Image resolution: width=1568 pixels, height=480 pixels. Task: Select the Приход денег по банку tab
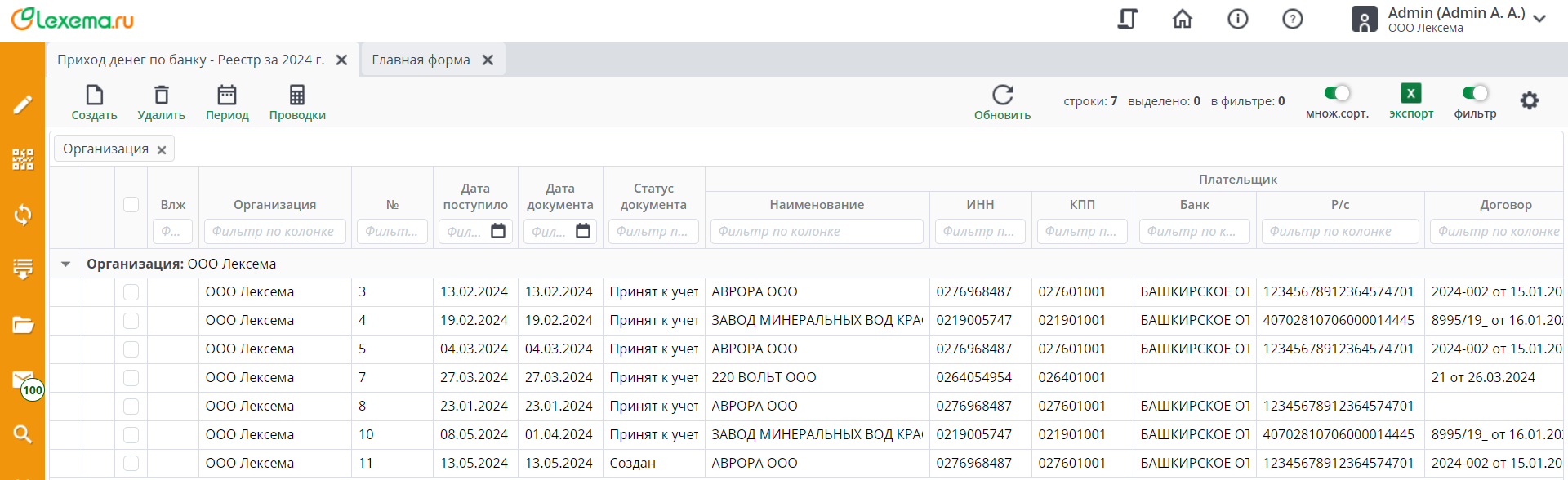coord(190,60)
